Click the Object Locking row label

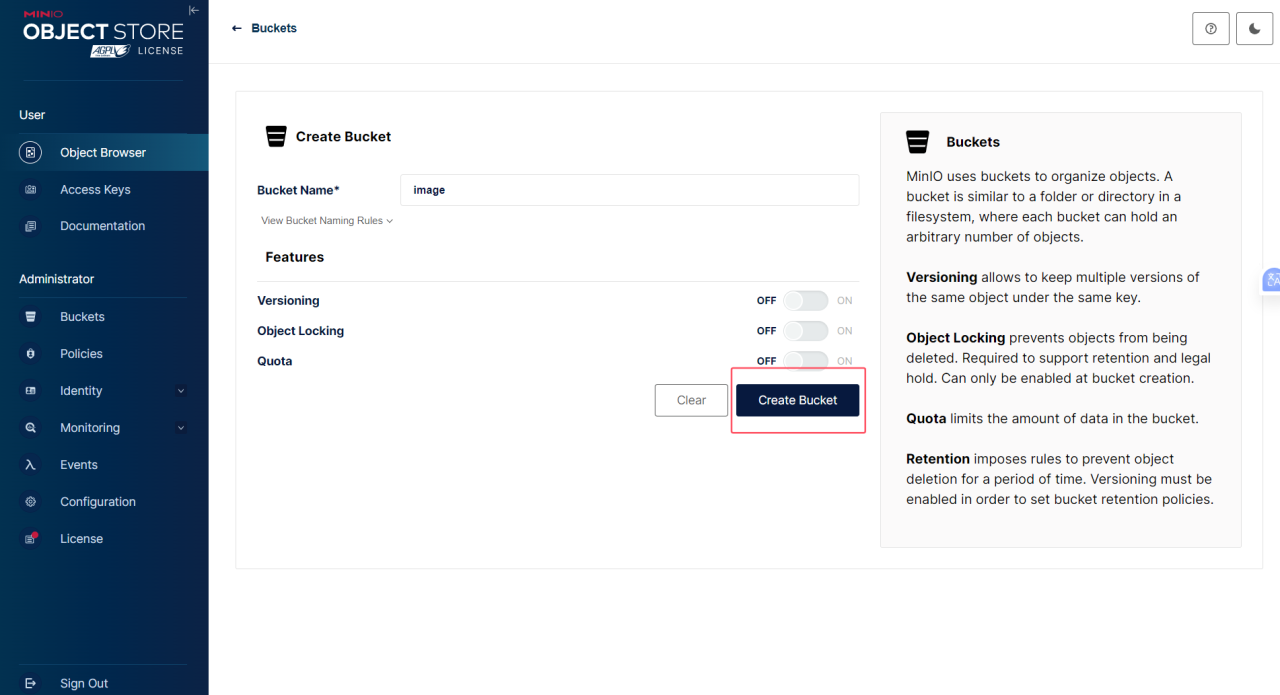pos(300,331)
